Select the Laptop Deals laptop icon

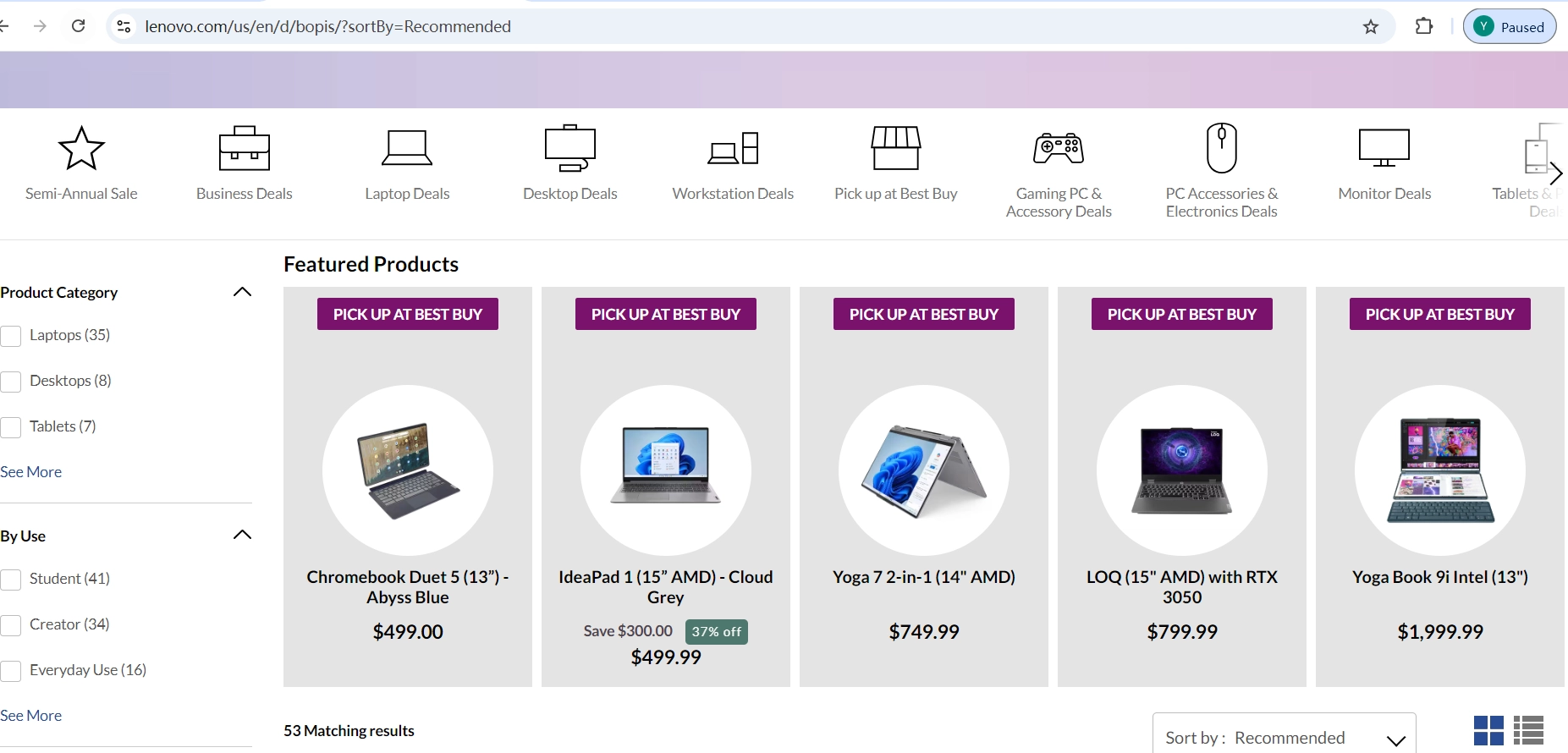pos(407,148)
